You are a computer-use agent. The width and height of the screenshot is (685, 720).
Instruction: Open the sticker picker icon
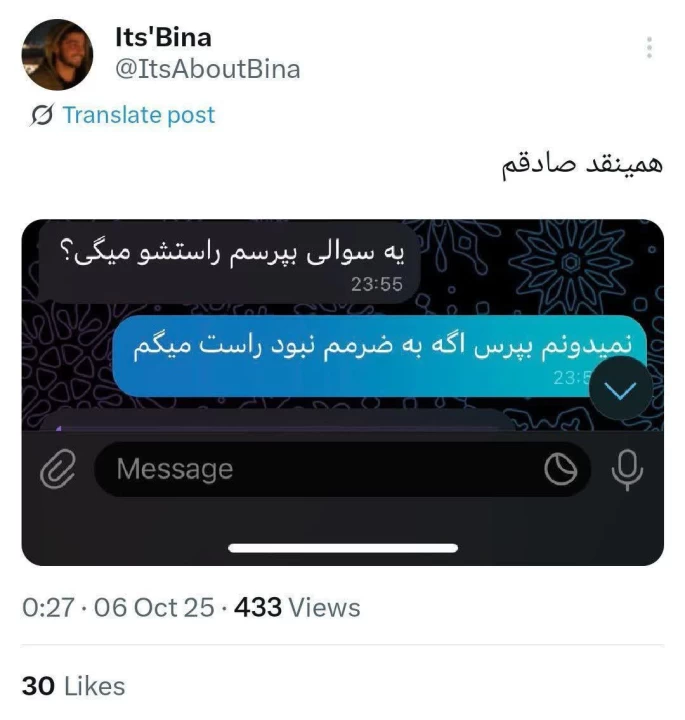tap(560, 469)
